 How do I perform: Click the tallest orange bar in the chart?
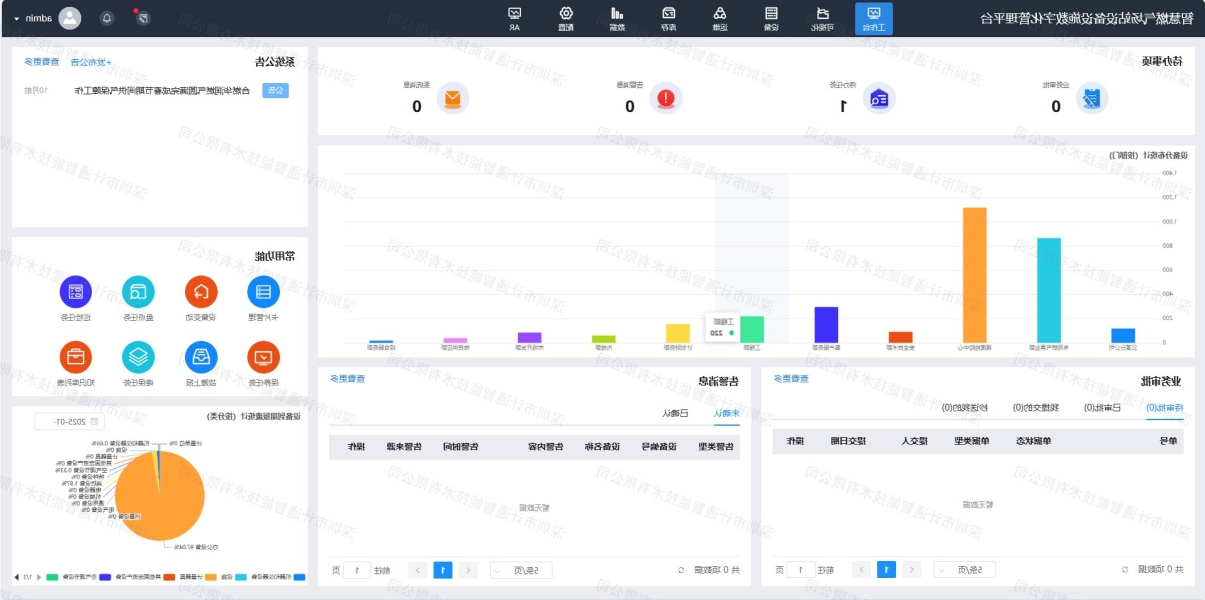974,274
